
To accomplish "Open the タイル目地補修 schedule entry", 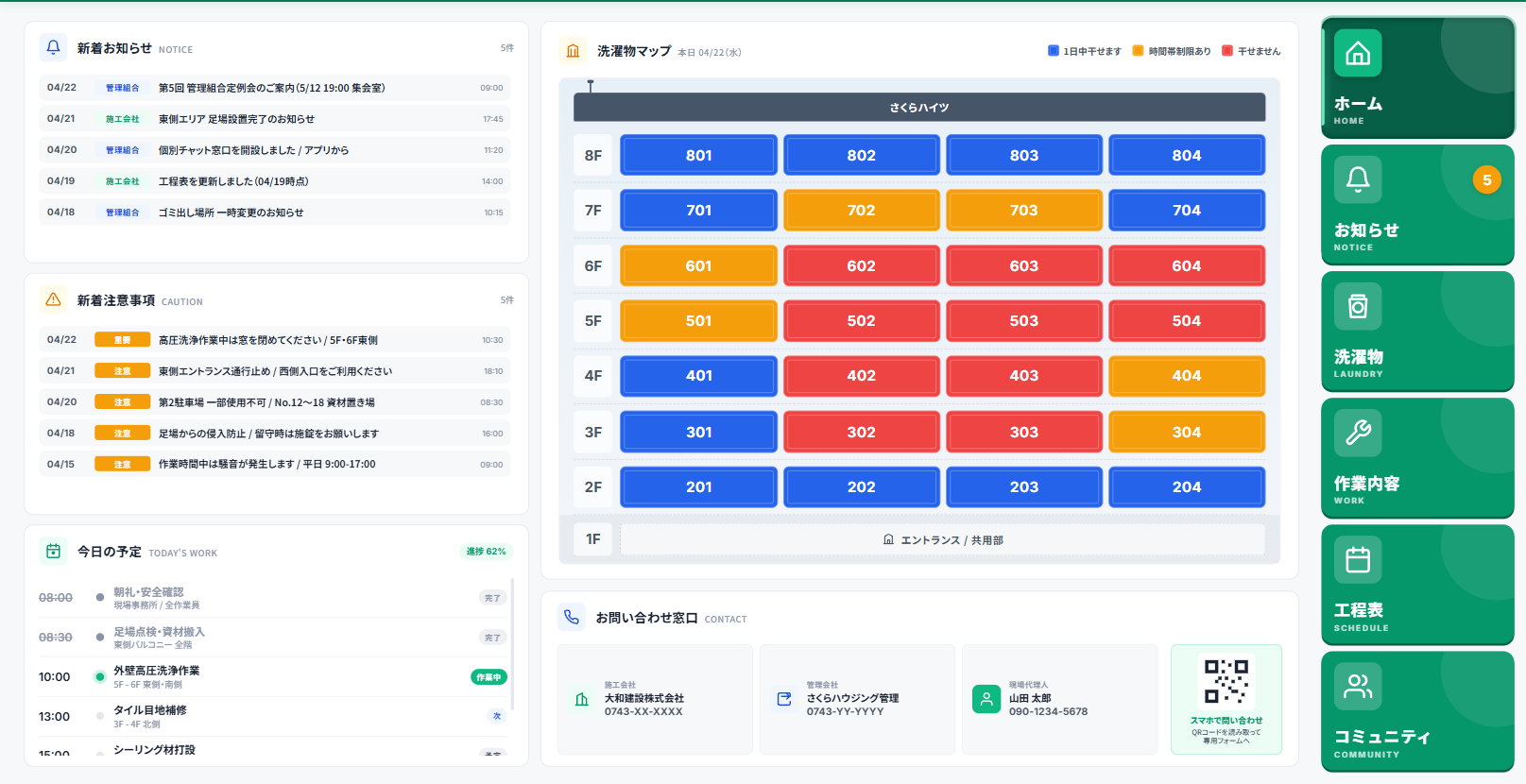I will (273, 716).
